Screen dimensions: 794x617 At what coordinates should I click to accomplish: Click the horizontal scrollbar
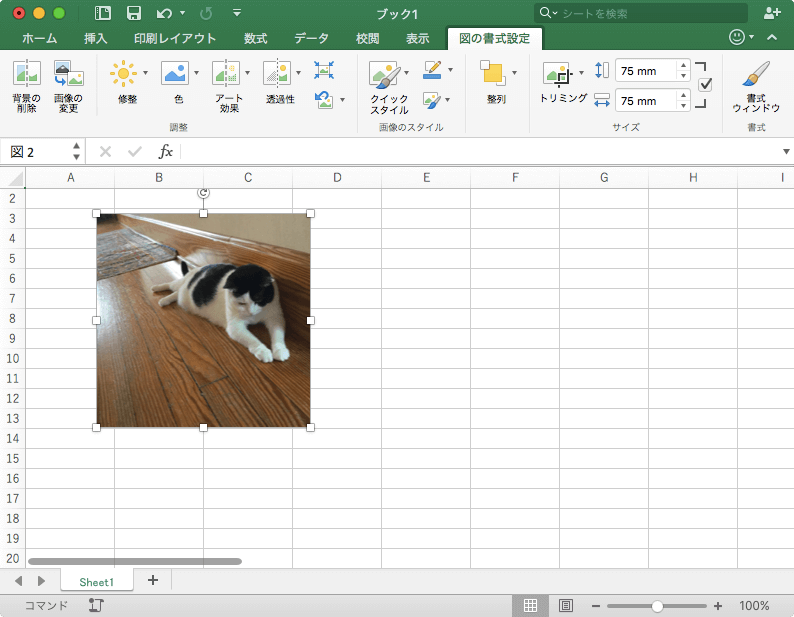(x=135, y=561)
